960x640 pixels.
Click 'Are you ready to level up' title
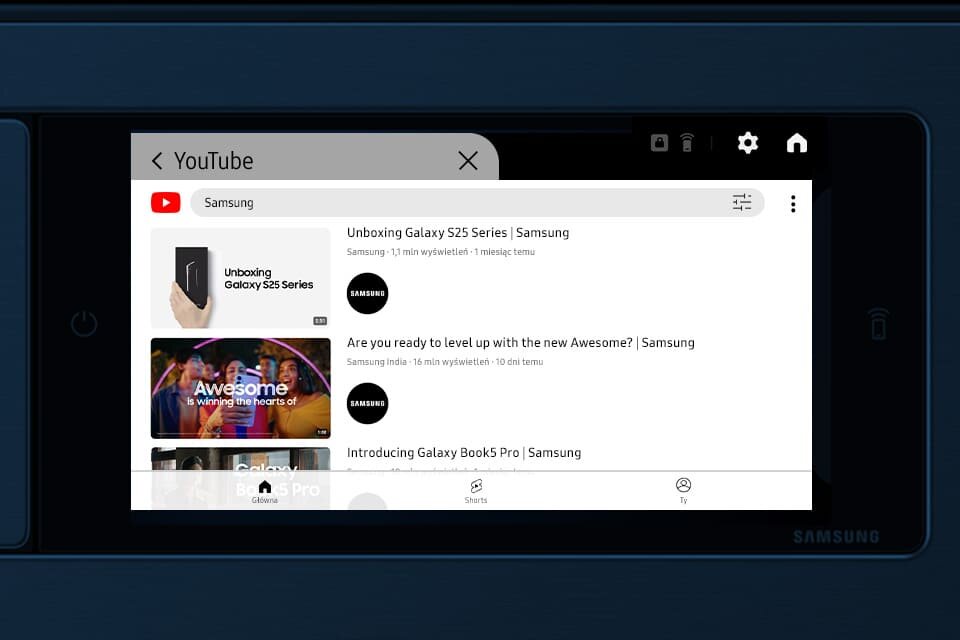pyautogui.click(x=520, y=343)
